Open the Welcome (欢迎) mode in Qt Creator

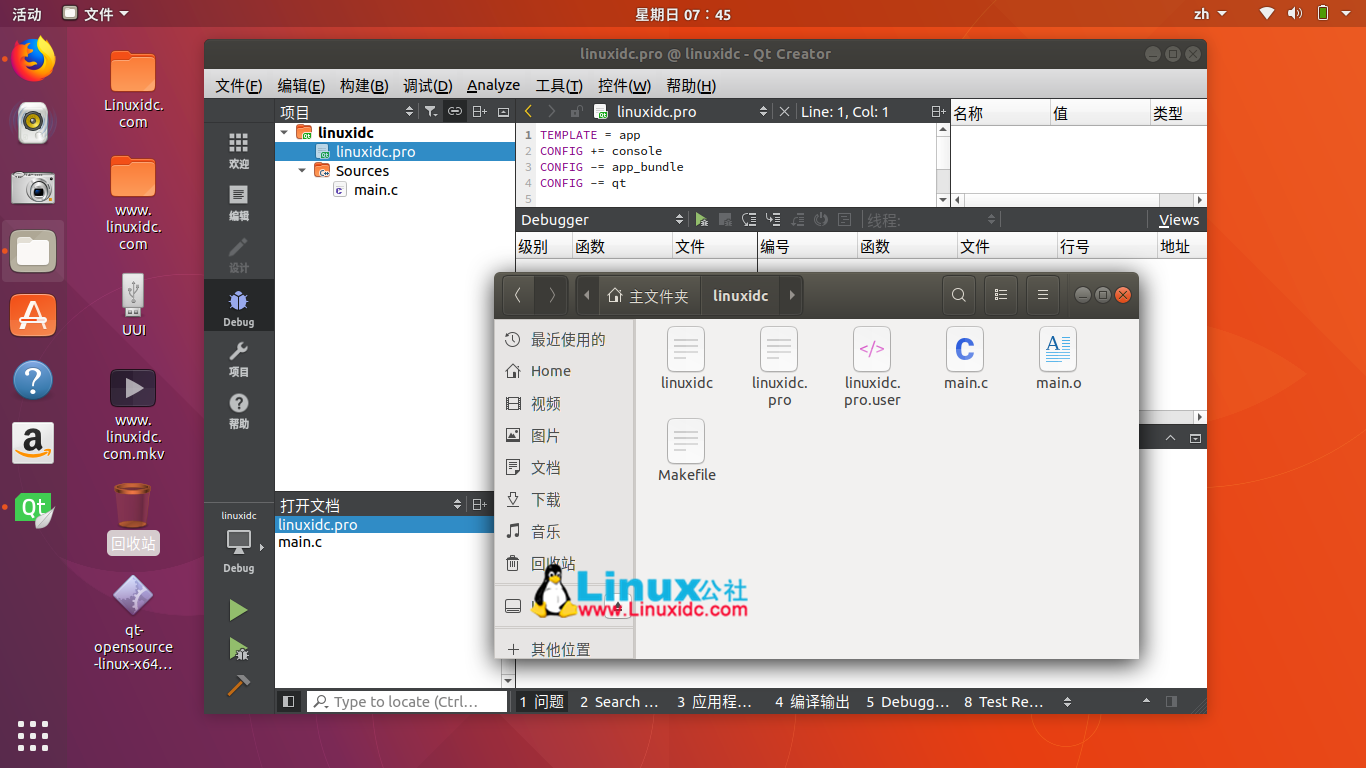[x=238, y=150]
